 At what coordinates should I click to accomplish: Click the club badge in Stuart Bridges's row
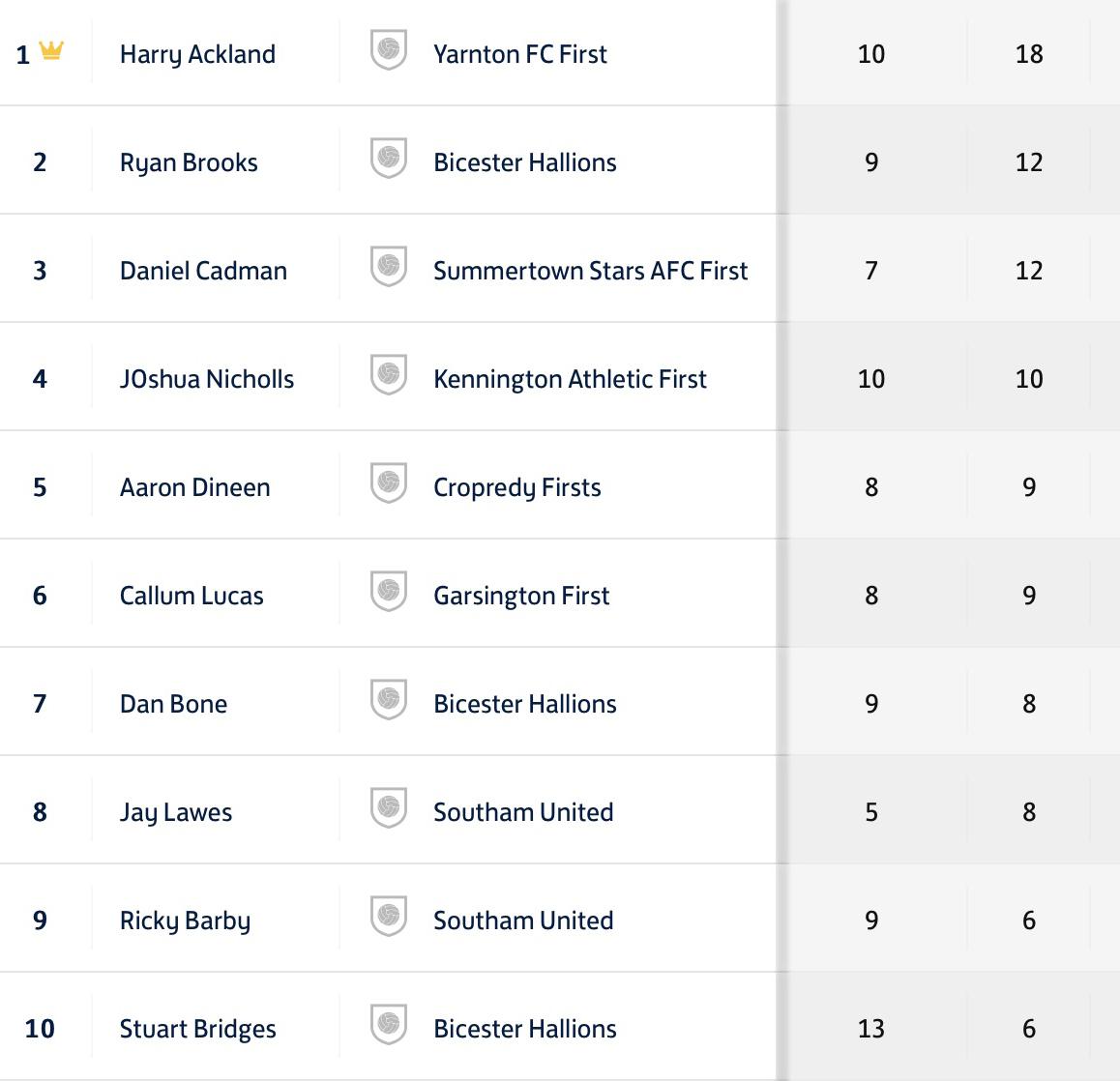click(x=389, y=1026)
